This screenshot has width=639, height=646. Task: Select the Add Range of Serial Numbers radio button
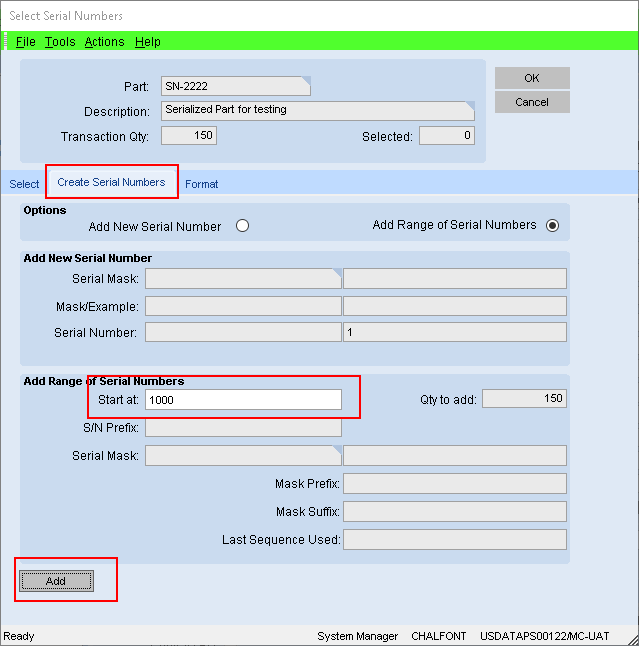[x=552, y=225]
